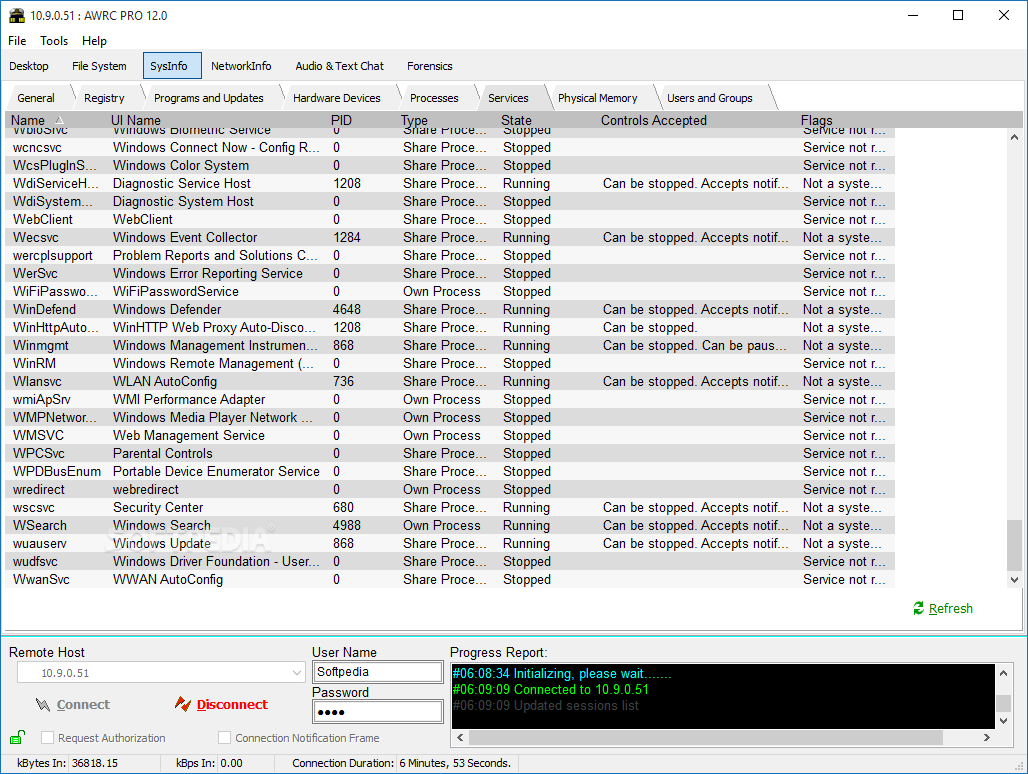Select the WerSvc service row
The image size is (1028, 774).
(450, 273)
